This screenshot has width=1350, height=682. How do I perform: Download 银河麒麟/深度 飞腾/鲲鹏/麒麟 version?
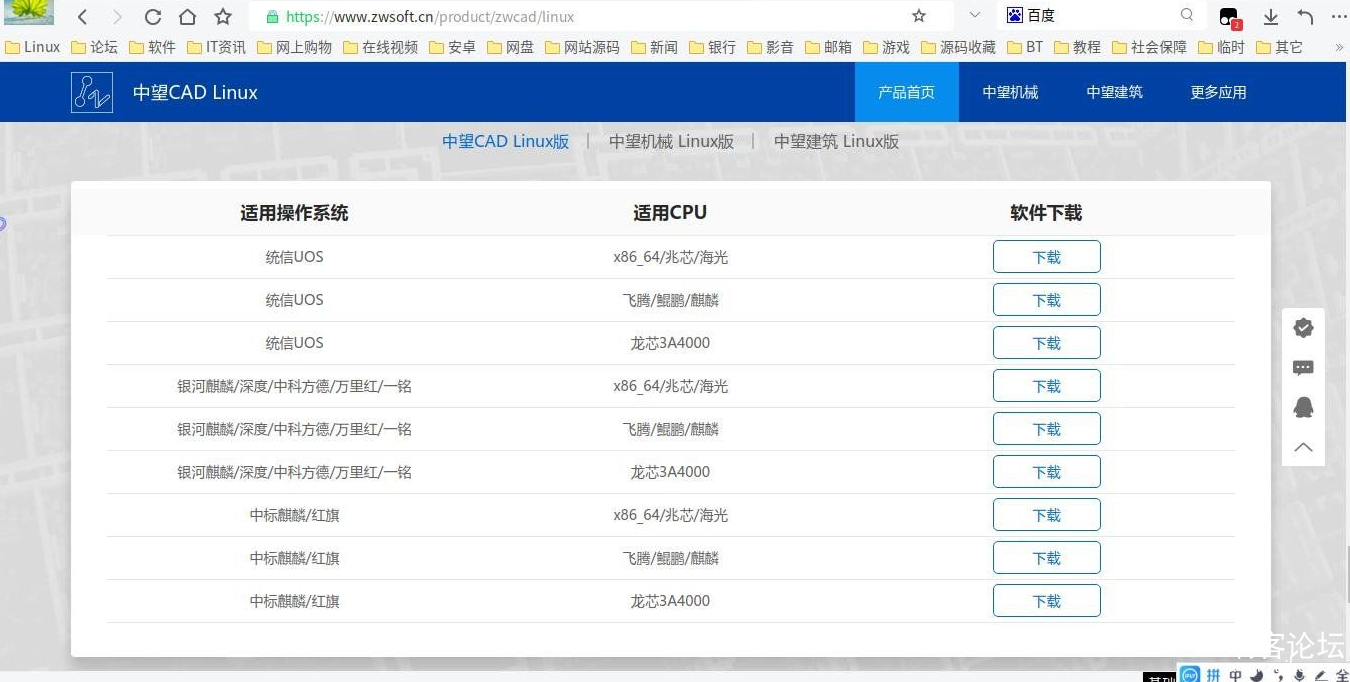(x=1046, y=429)
